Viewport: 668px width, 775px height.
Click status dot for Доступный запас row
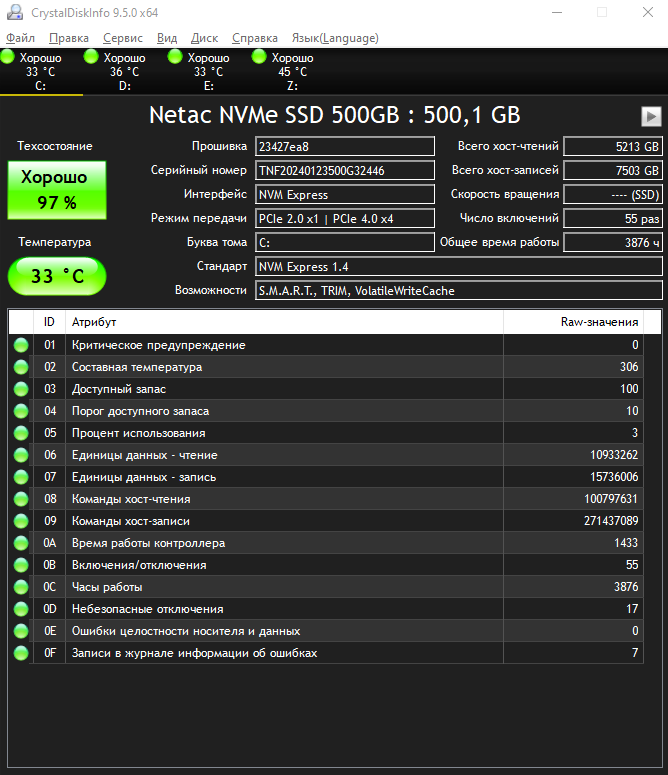21,389
